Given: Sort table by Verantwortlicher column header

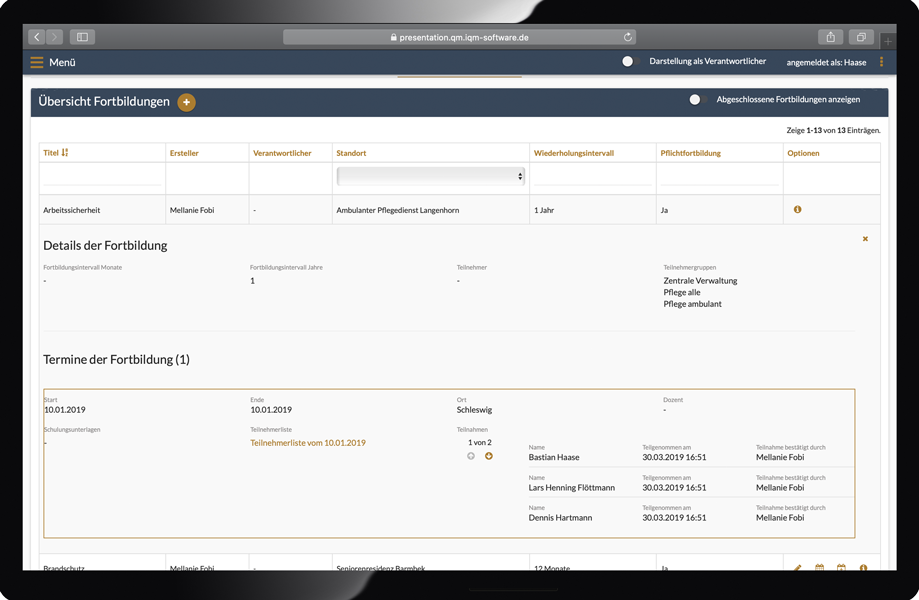Looking at the screenshot, I should (282, 153).
